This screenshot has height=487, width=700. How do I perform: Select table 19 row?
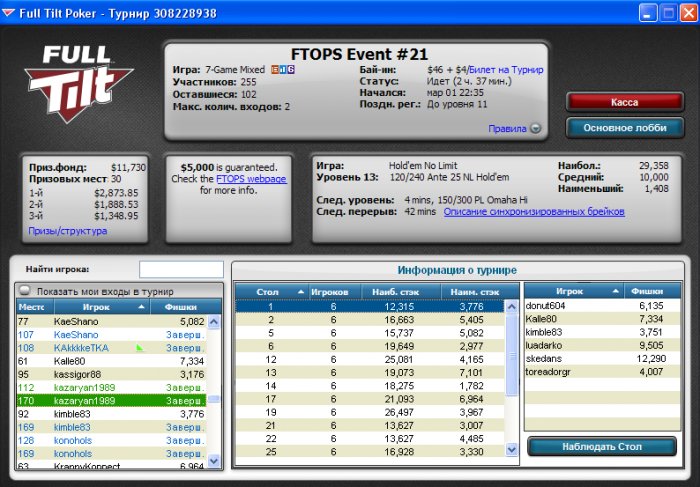click(370, 412)
